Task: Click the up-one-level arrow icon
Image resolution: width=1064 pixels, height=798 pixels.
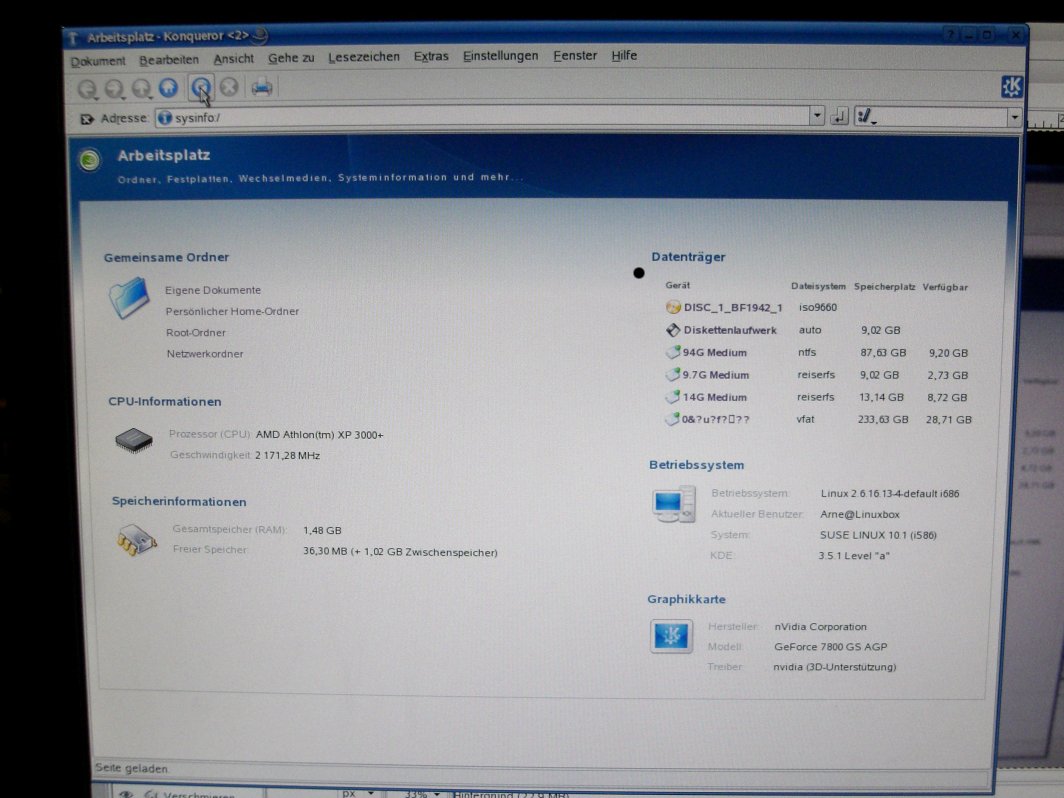Action: (141, 88)
